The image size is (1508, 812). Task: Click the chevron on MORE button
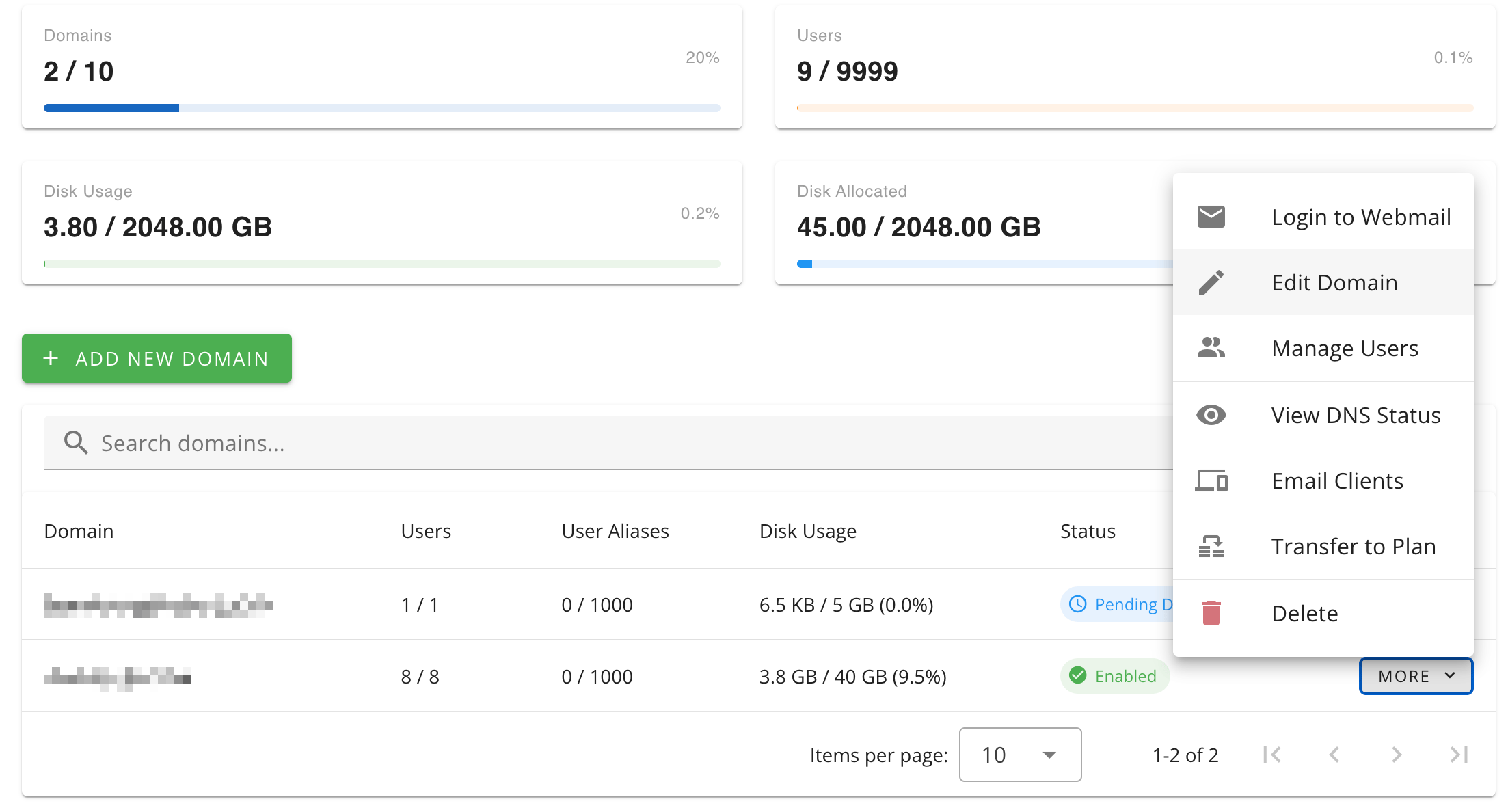(1450, 675)
